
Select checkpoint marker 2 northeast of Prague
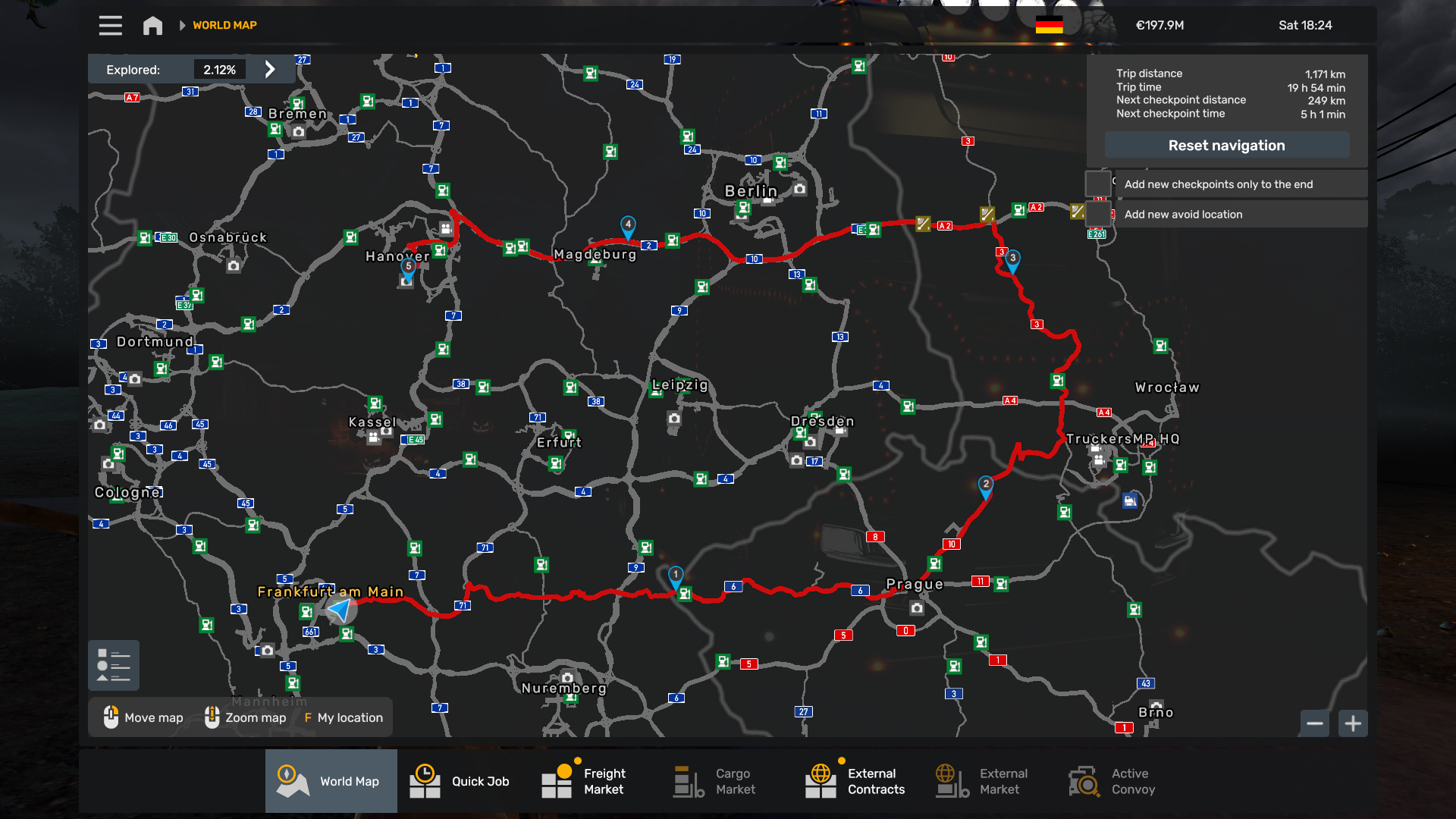point(985,485)
